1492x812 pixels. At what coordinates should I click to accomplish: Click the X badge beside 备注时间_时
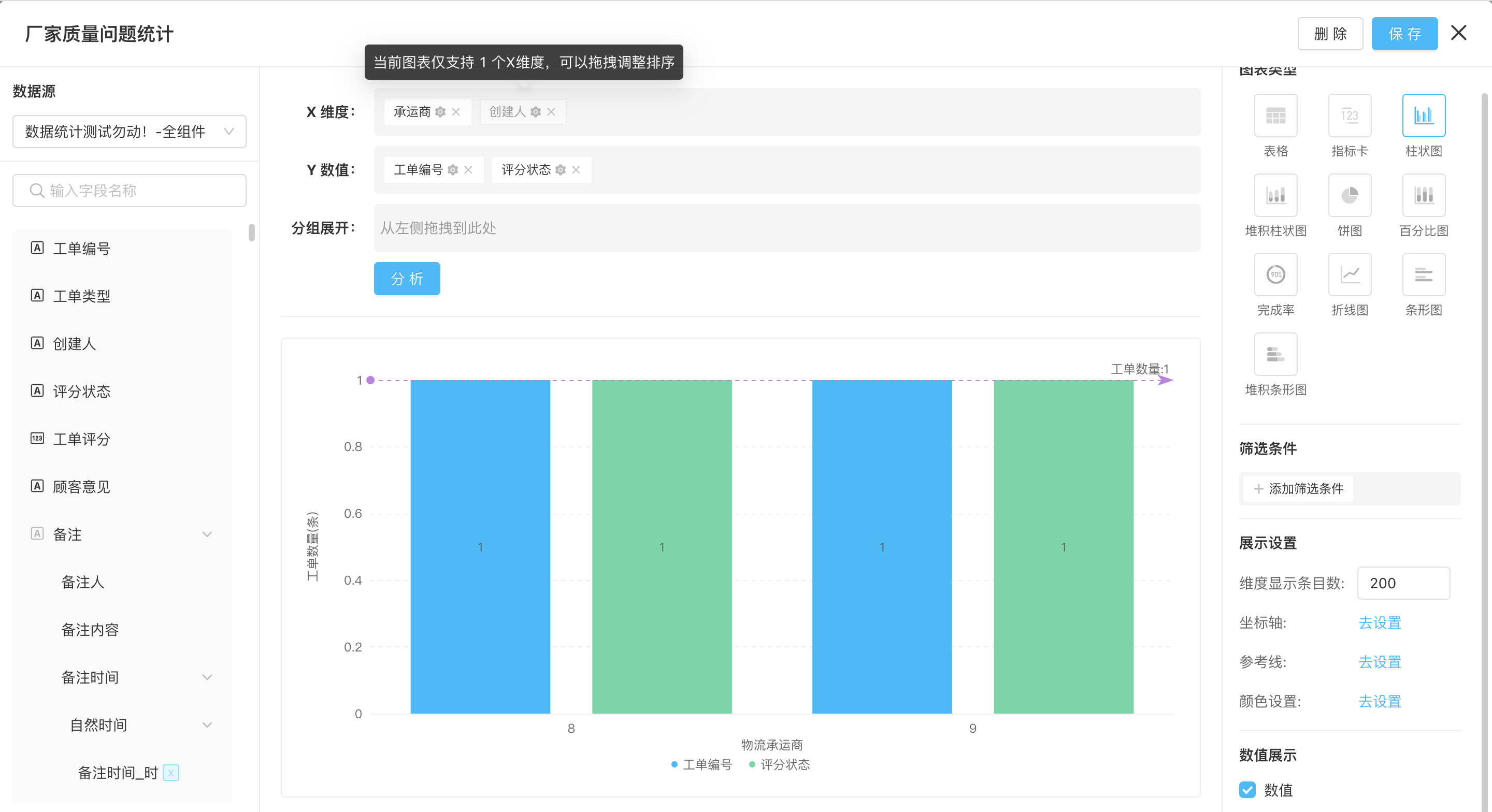tap(171, 773)
